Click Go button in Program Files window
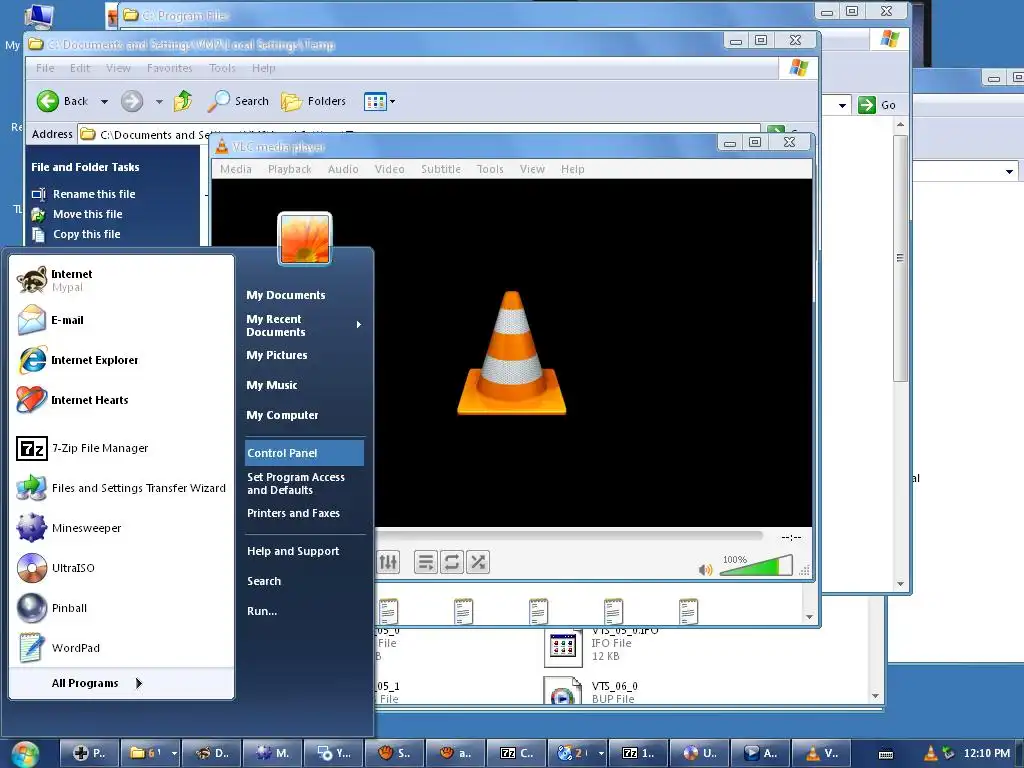Image resolution: width=1024 pixels, height=768 pixels. tap(877, 105)
